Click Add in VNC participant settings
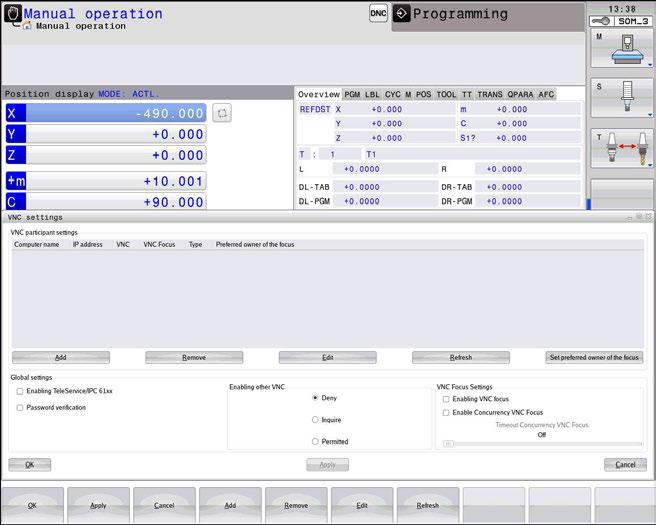 pos(61,358)
